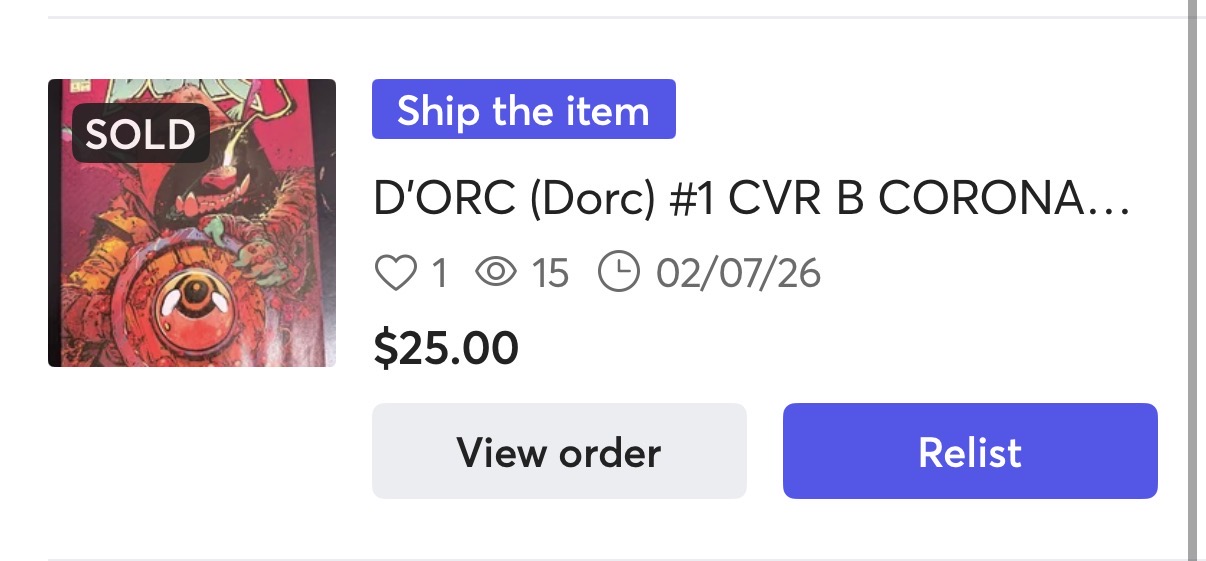The width and height of the screenshot is (1206, 561).
Task: Click the view count number 15
Action: coord(549,273)
